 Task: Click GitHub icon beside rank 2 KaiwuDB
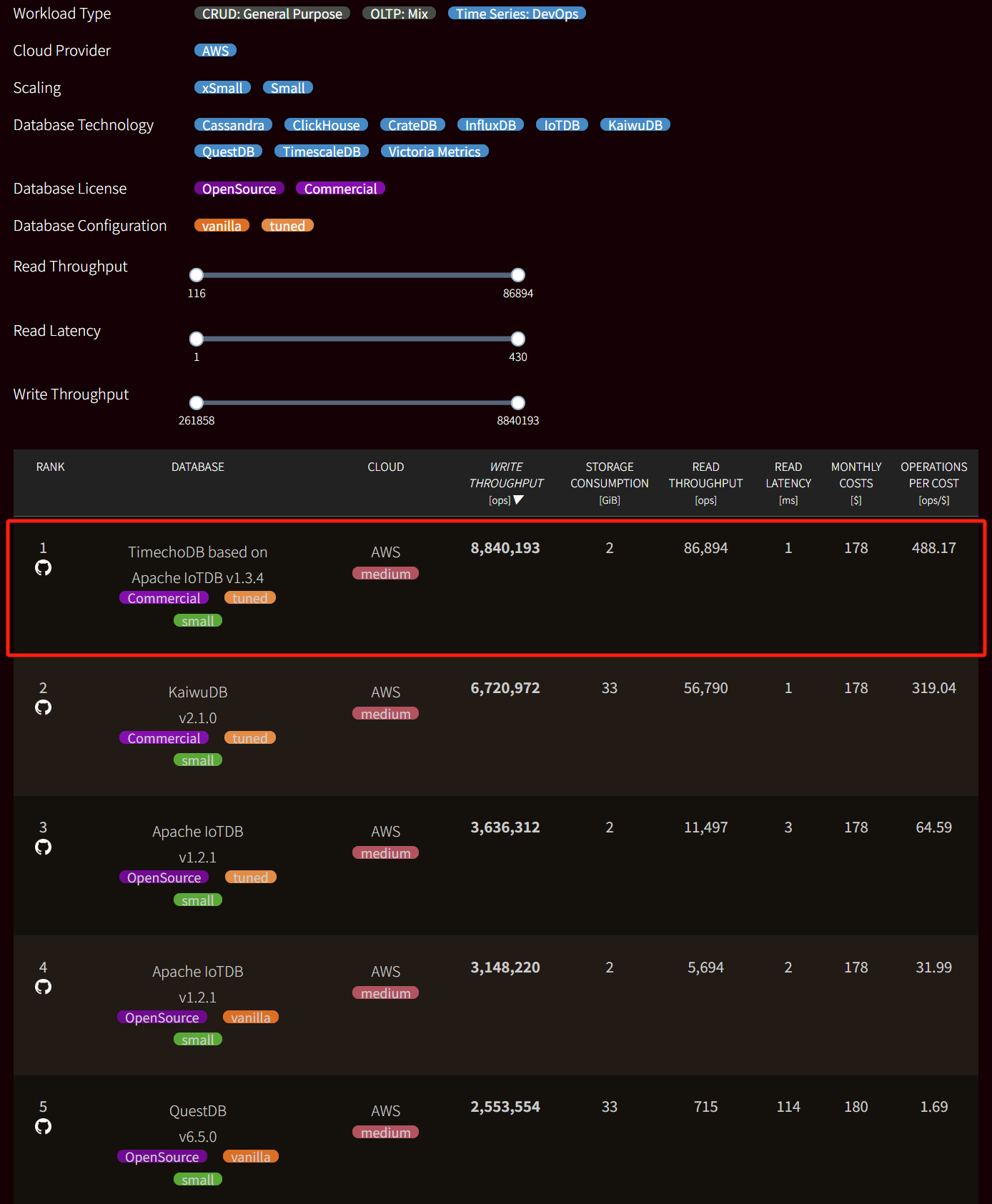coord(44,707)
